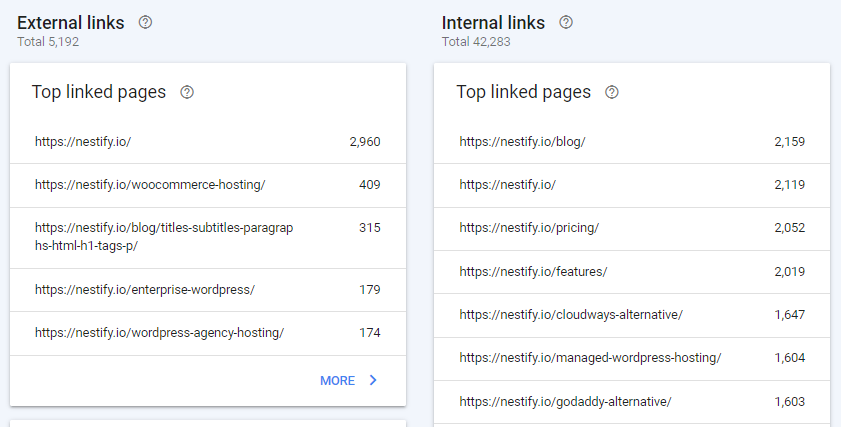Select internal features page row
841x427 pixels.
pos(632,271)
